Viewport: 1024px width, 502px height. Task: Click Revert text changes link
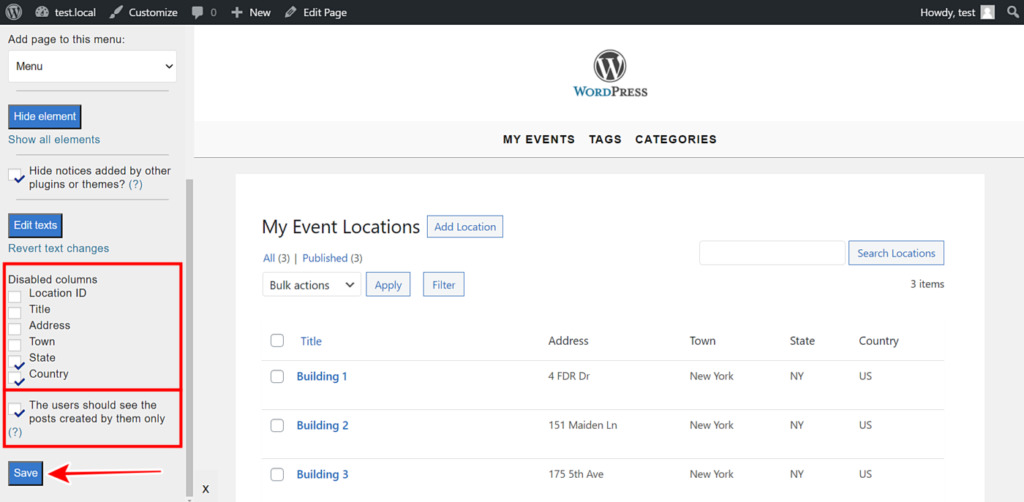(x=59, y=248)
